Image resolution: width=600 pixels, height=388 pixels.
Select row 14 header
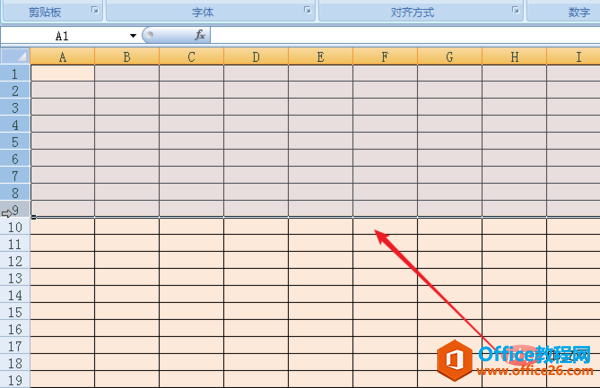pyautogui.click(x=15, y=295)
